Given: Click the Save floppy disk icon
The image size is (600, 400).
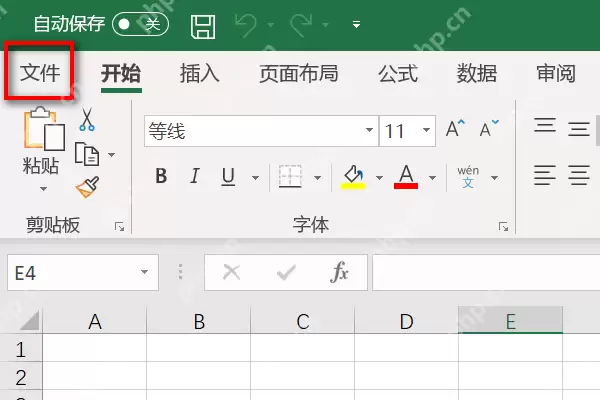Looking at the screenshot, I should point(203,26).
